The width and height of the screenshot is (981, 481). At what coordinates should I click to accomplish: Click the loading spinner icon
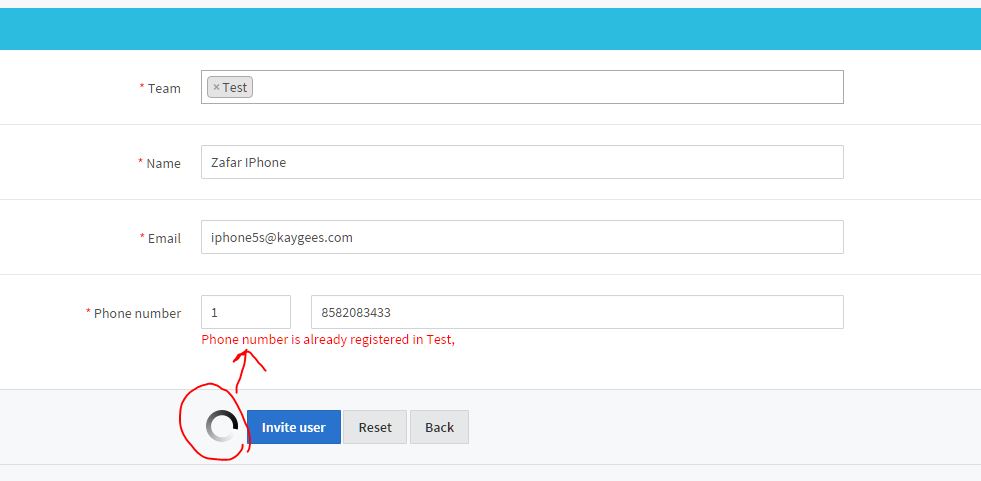click(x=221, y=427)
